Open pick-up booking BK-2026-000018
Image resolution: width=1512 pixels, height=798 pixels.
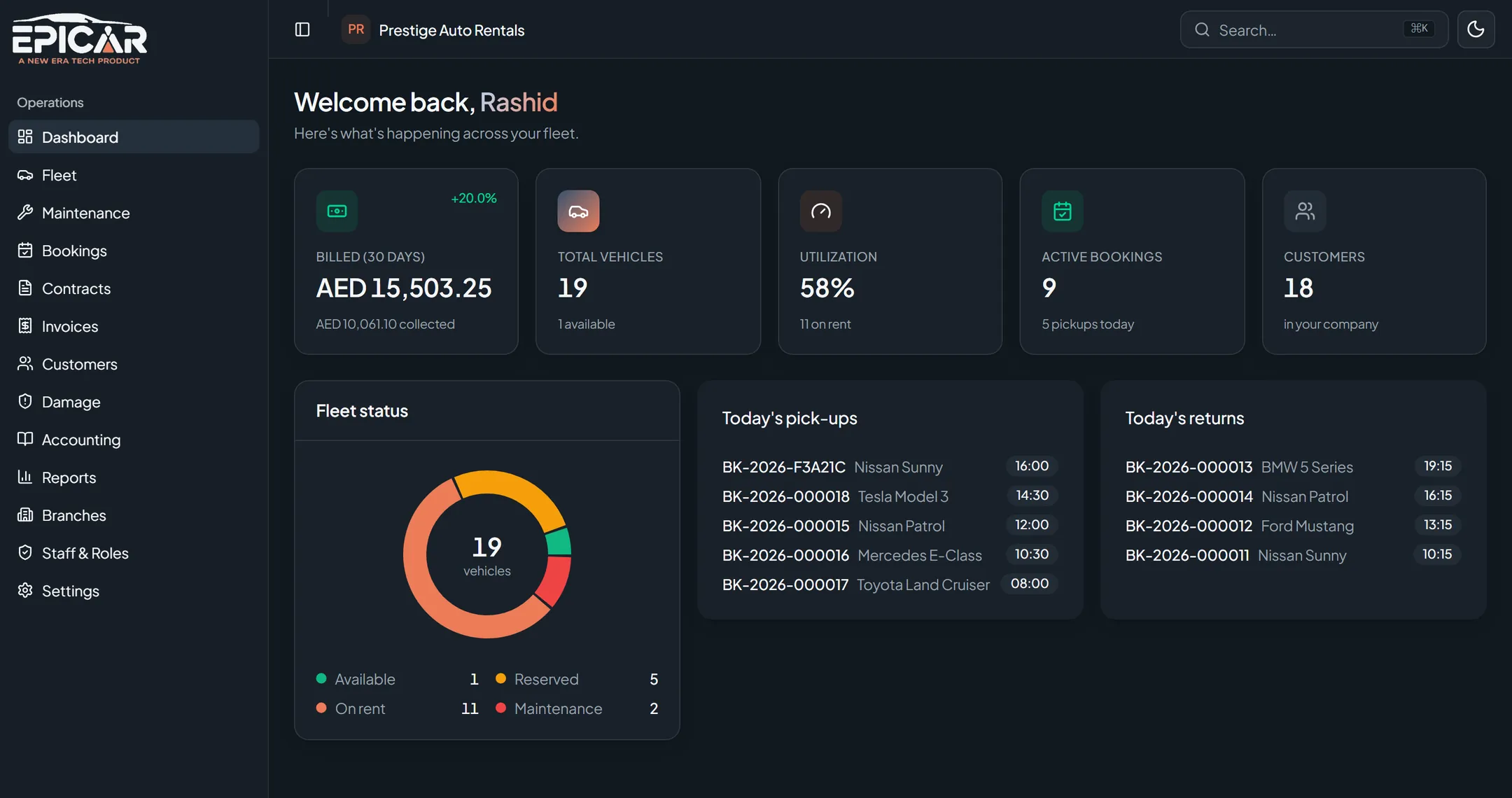[890, 496]
